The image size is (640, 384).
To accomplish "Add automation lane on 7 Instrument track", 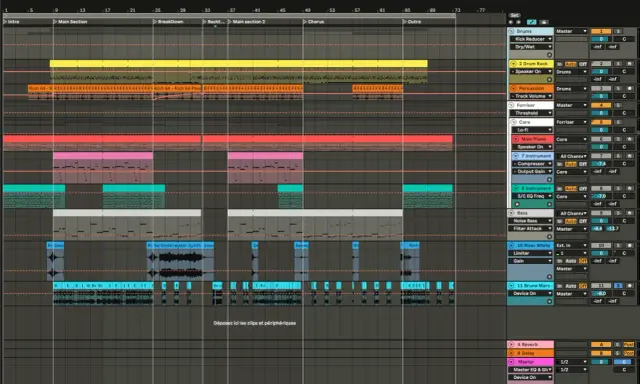I will tap(549, 179).
